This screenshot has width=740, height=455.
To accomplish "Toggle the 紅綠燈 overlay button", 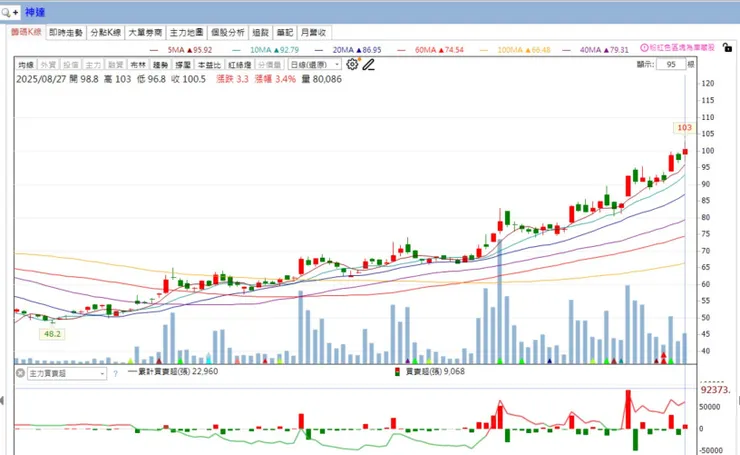I will pos(240,65).
